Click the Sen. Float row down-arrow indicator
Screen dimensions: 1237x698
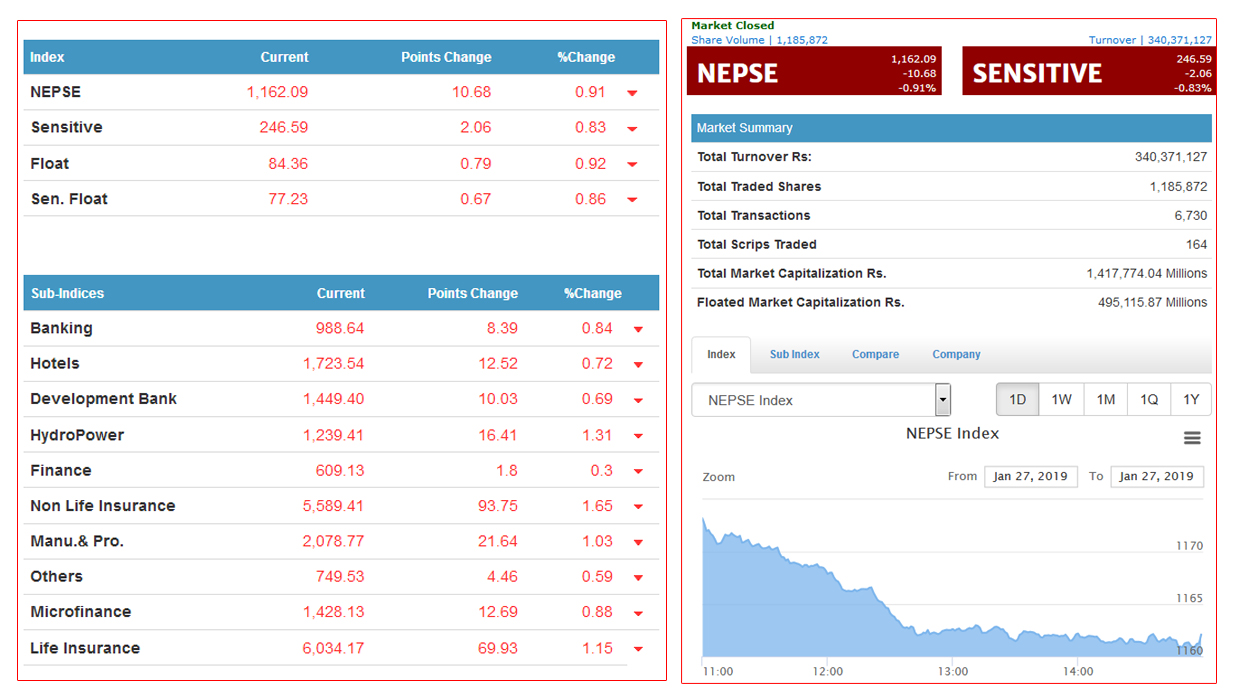click(632, 200)
